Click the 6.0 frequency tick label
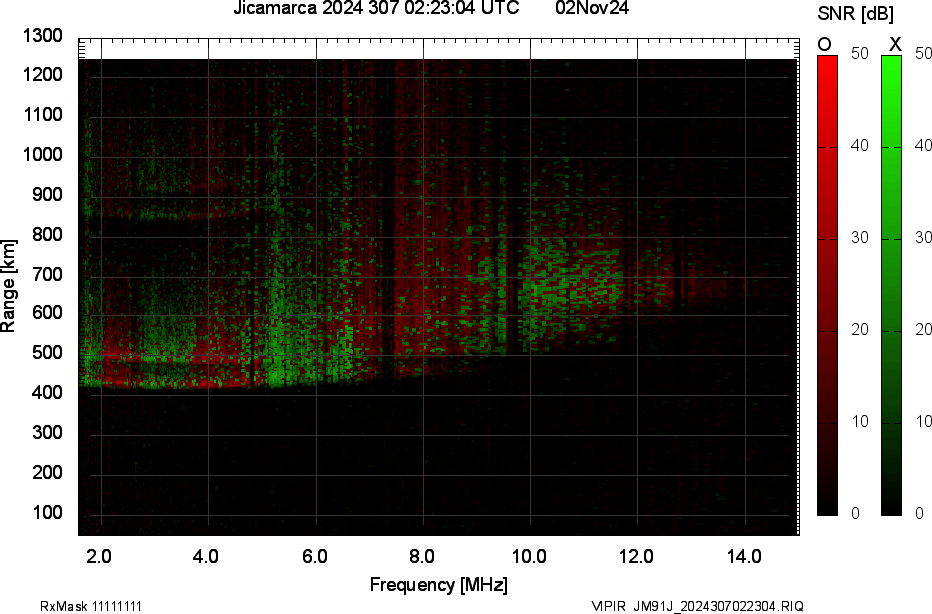 pyautogui.click(x=314, y=557)
